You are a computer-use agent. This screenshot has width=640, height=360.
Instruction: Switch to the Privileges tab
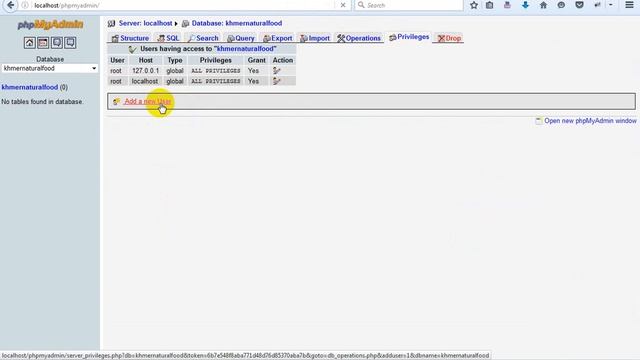tap(409, 37)
